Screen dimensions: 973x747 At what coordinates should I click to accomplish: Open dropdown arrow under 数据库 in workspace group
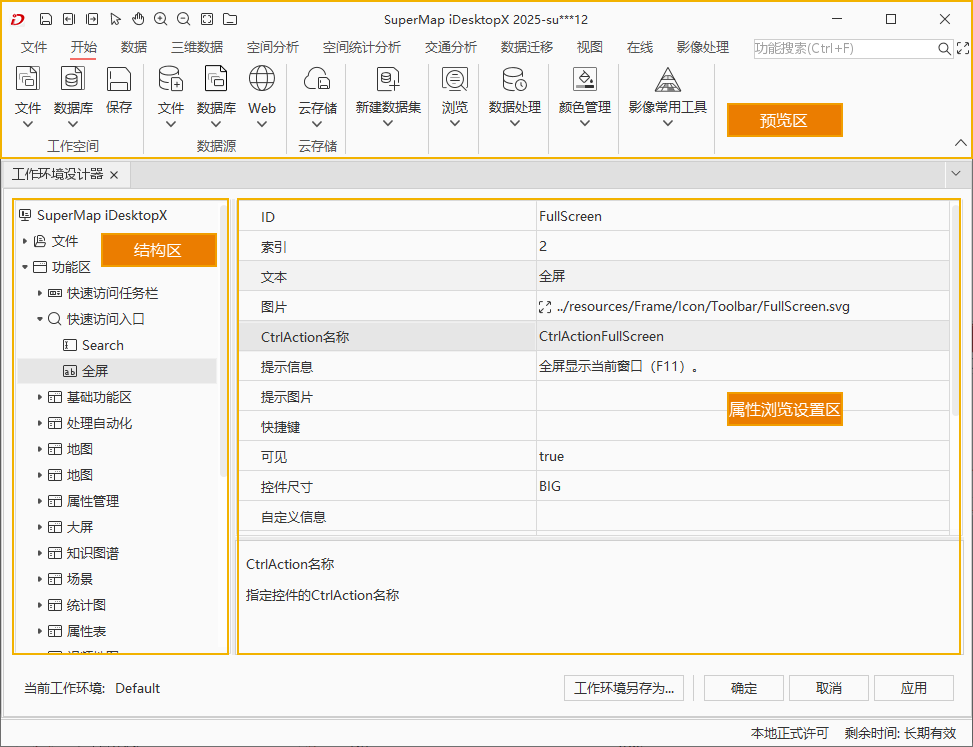(73, 125)
